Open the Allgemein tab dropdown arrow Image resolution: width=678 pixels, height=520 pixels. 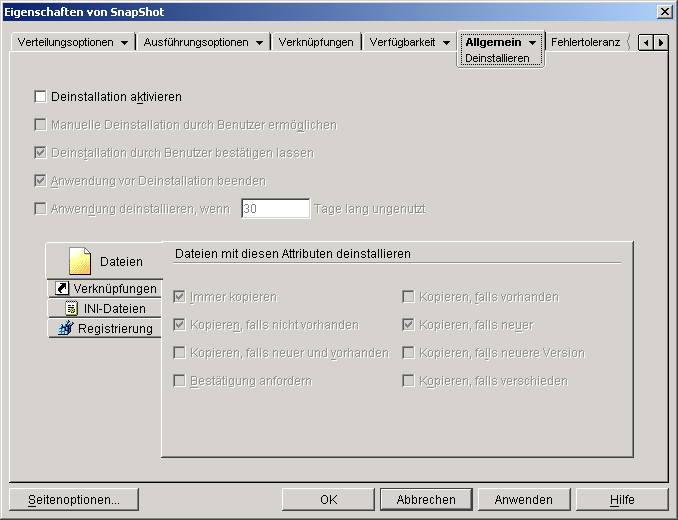pos(533,43)
